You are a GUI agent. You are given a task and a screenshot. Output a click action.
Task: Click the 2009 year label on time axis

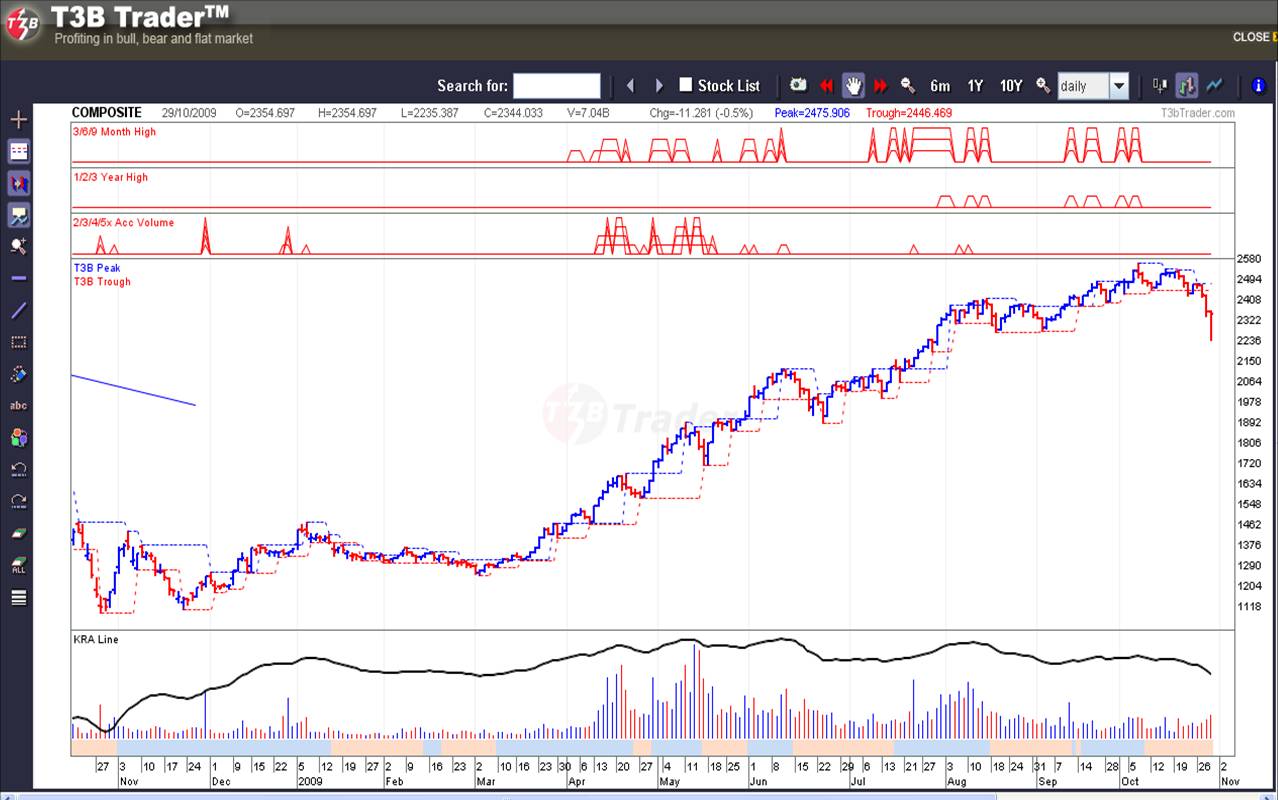coord(310,781)
